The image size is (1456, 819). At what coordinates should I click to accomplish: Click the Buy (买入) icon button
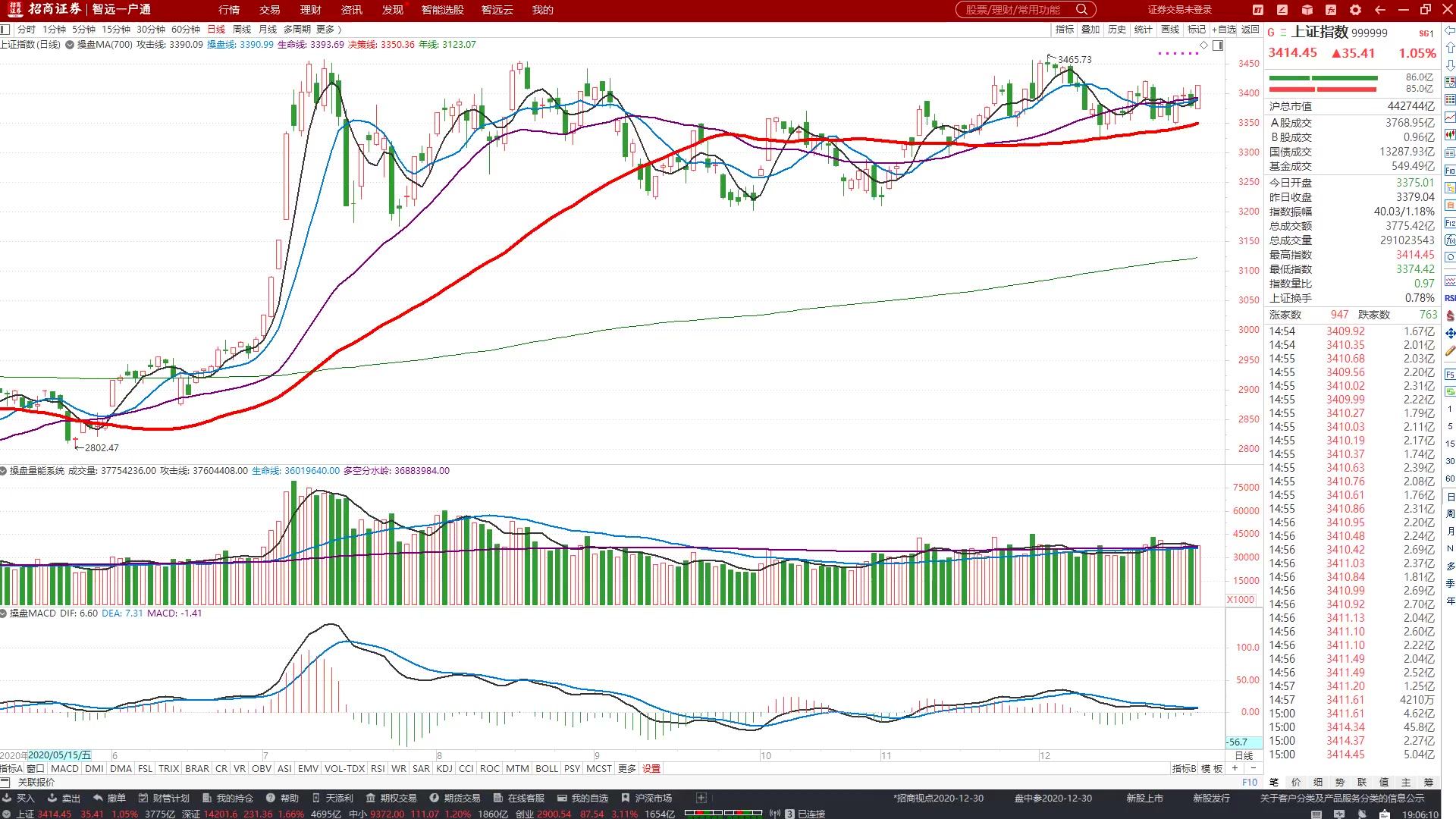20,798
